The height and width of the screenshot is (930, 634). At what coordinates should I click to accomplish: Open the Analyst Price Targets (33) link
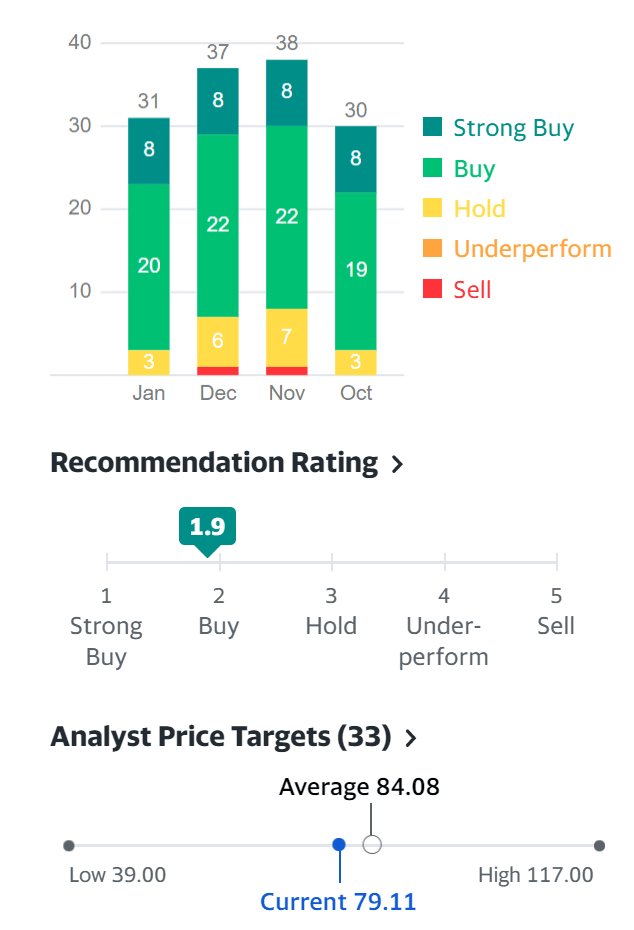click(x=220, y=737)
